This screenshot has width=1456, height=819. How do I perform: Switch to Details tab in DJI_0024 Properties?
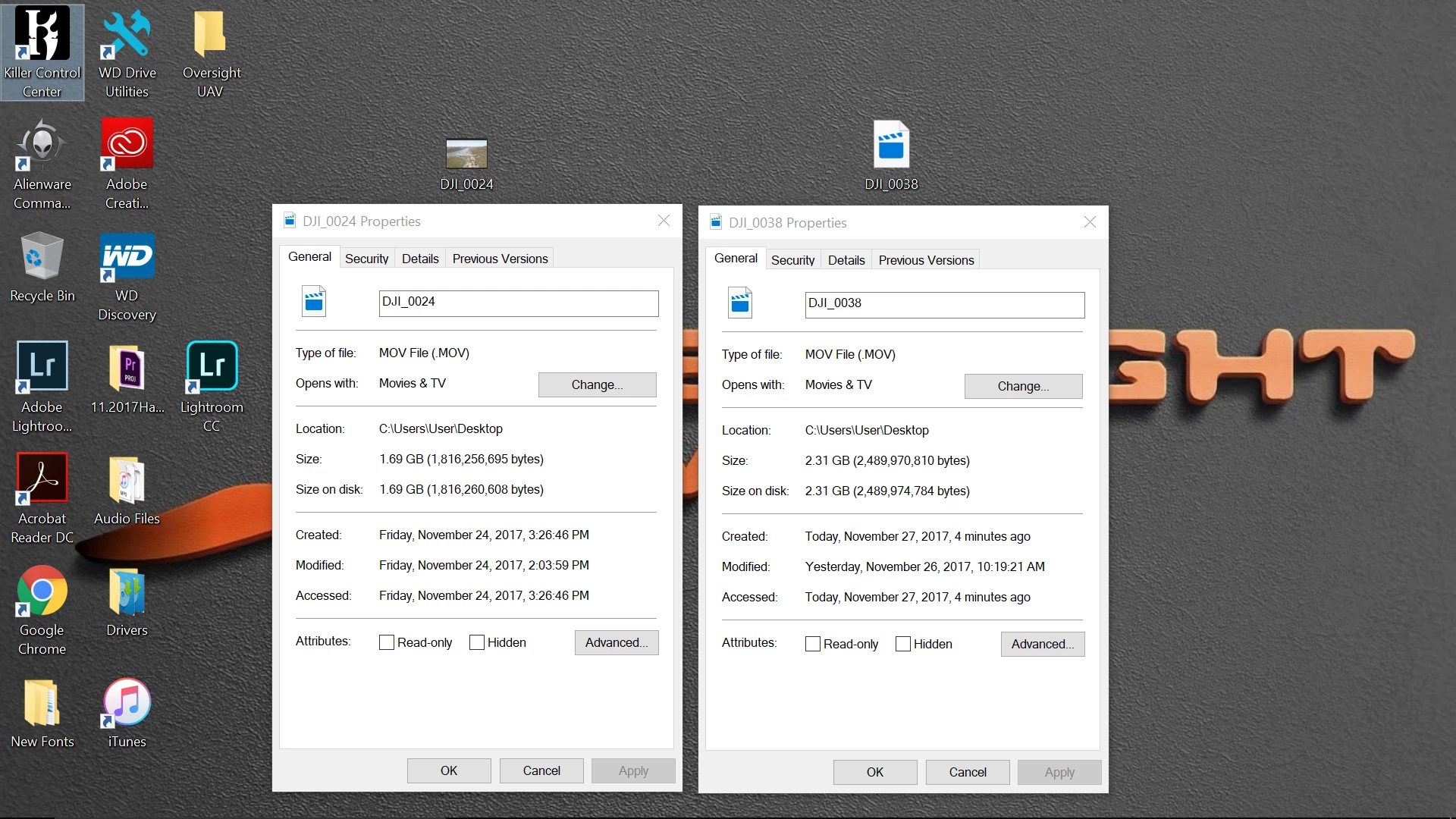(420, 259)
